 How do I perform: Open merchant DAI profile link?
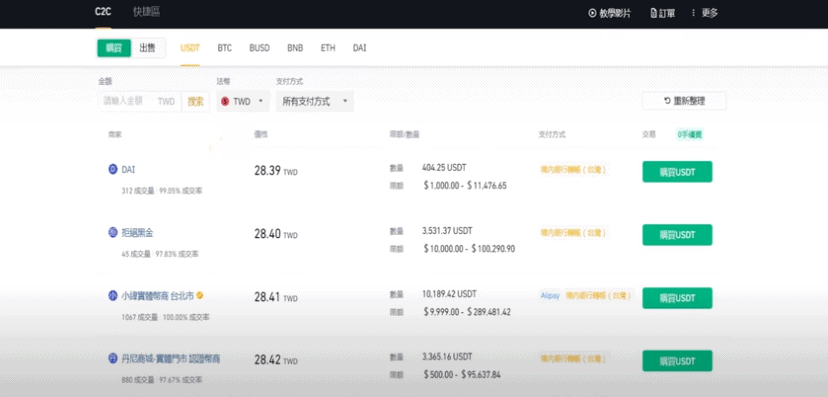point(128,169)
